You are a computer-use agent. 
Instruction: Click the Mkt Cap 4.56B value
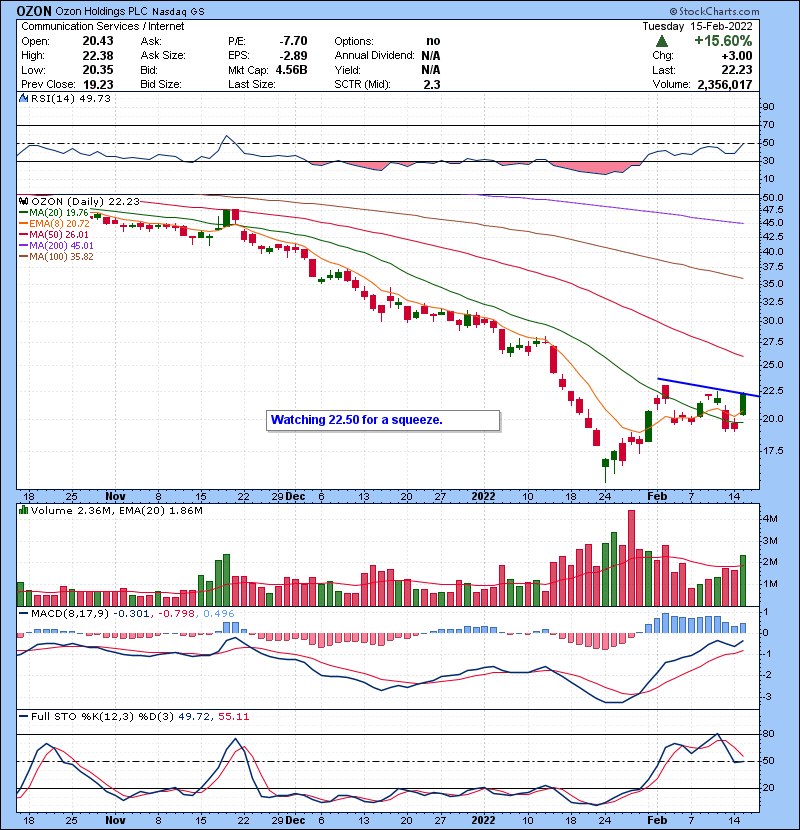click(291, 70)
